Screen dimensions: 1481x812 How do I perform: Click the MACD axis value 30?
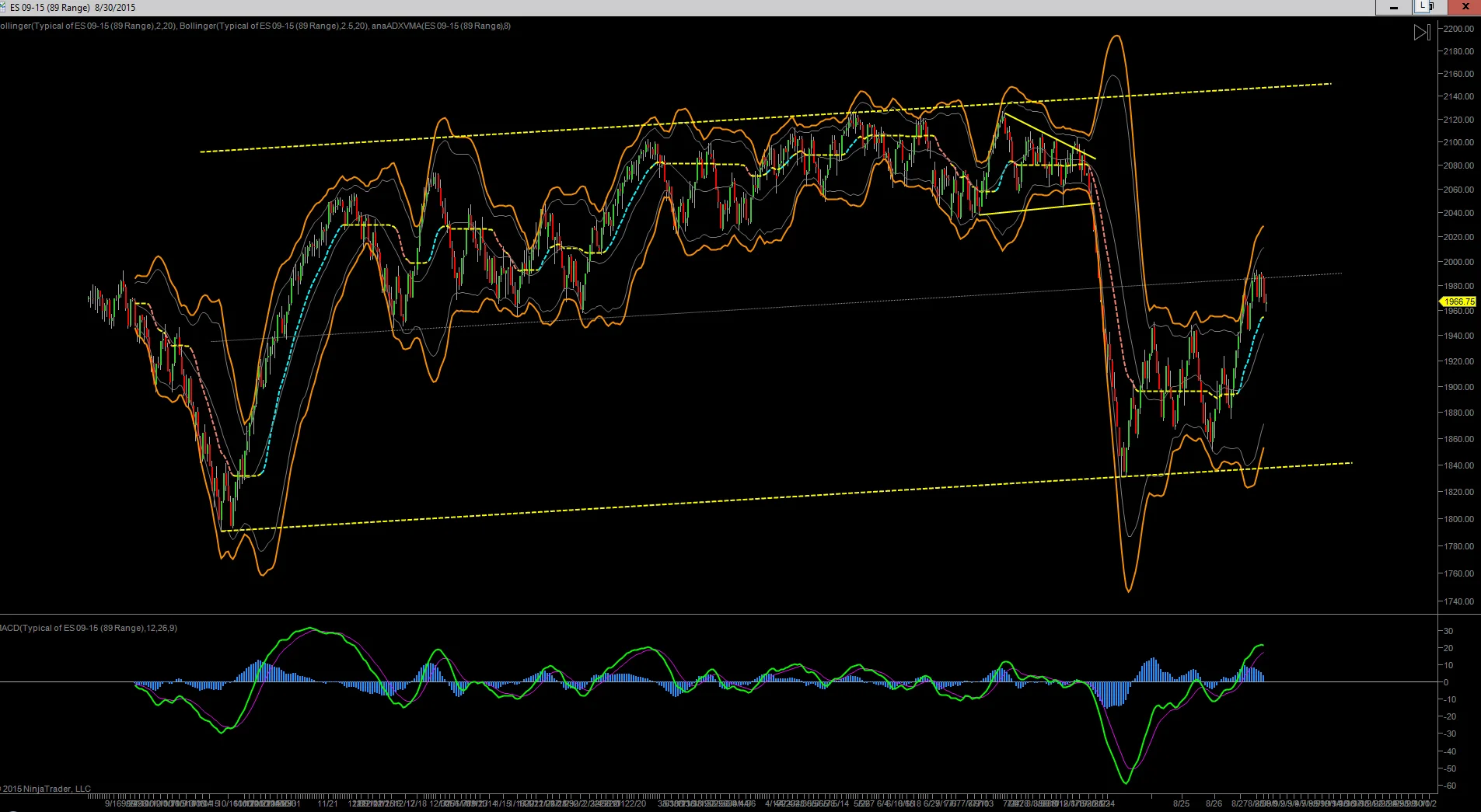coord(1448,631)
